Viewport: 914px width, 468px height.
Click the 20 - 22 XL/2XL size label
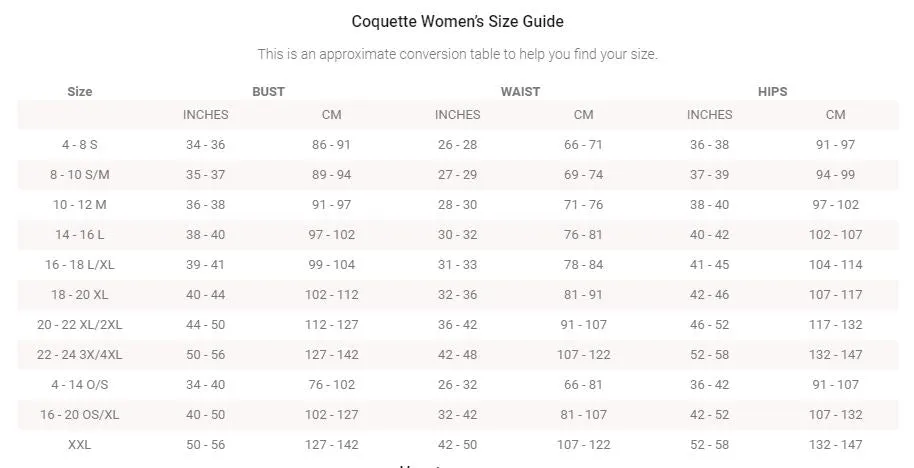point(80,325)
